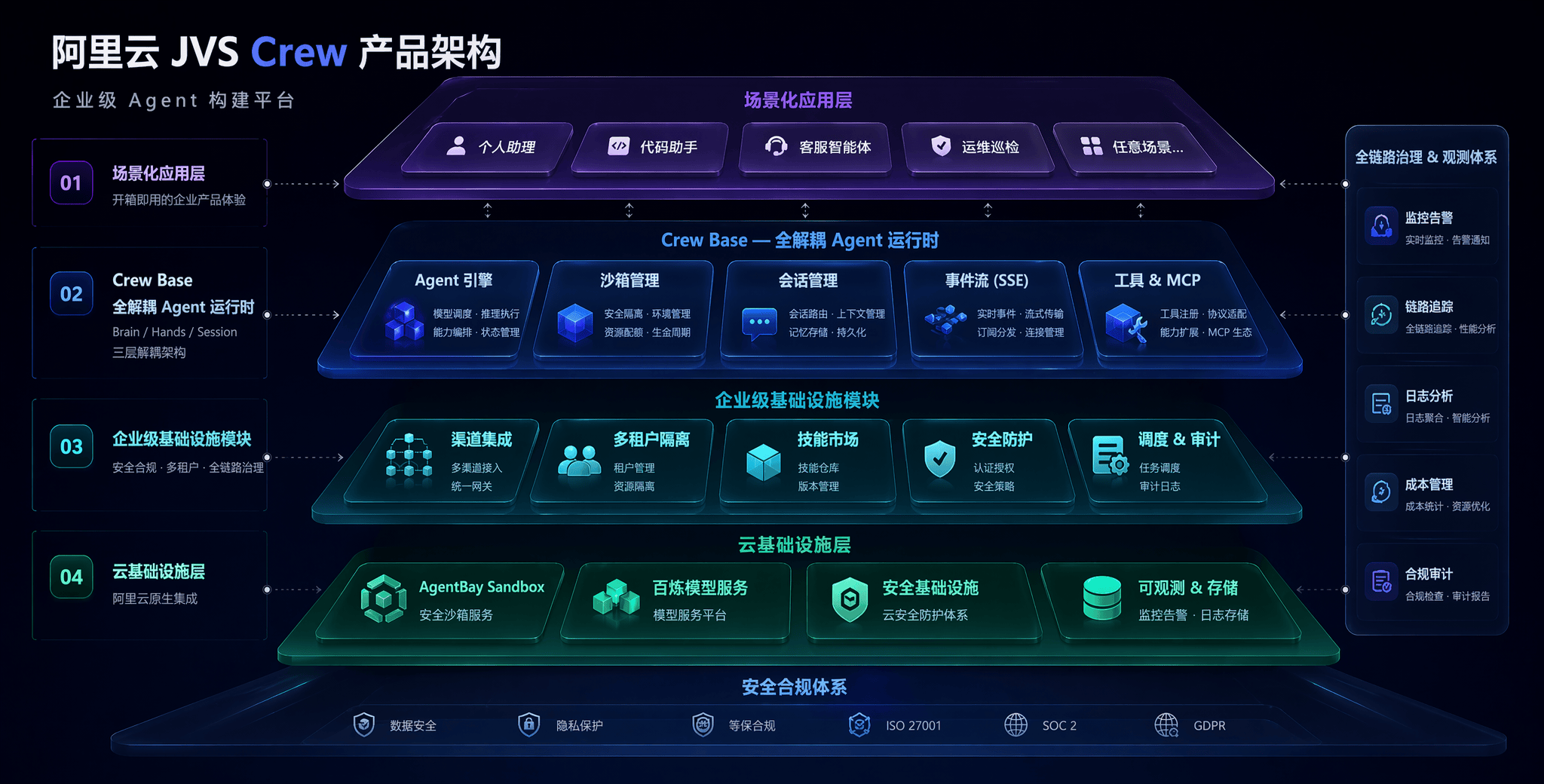Click the ISO 27001 badge icon

859,725
